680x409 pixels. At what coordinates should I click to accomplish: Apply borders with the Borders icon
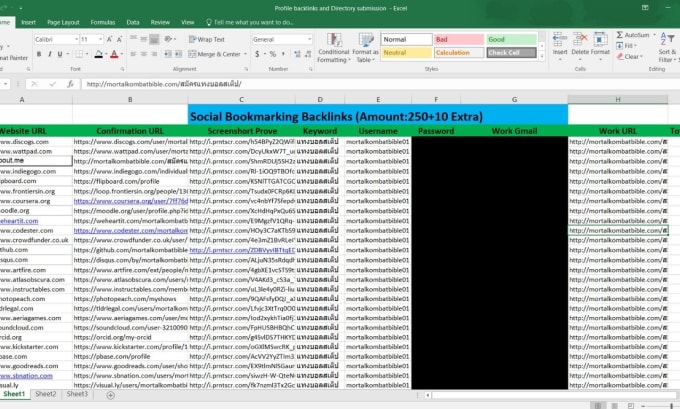coord(79,54)
